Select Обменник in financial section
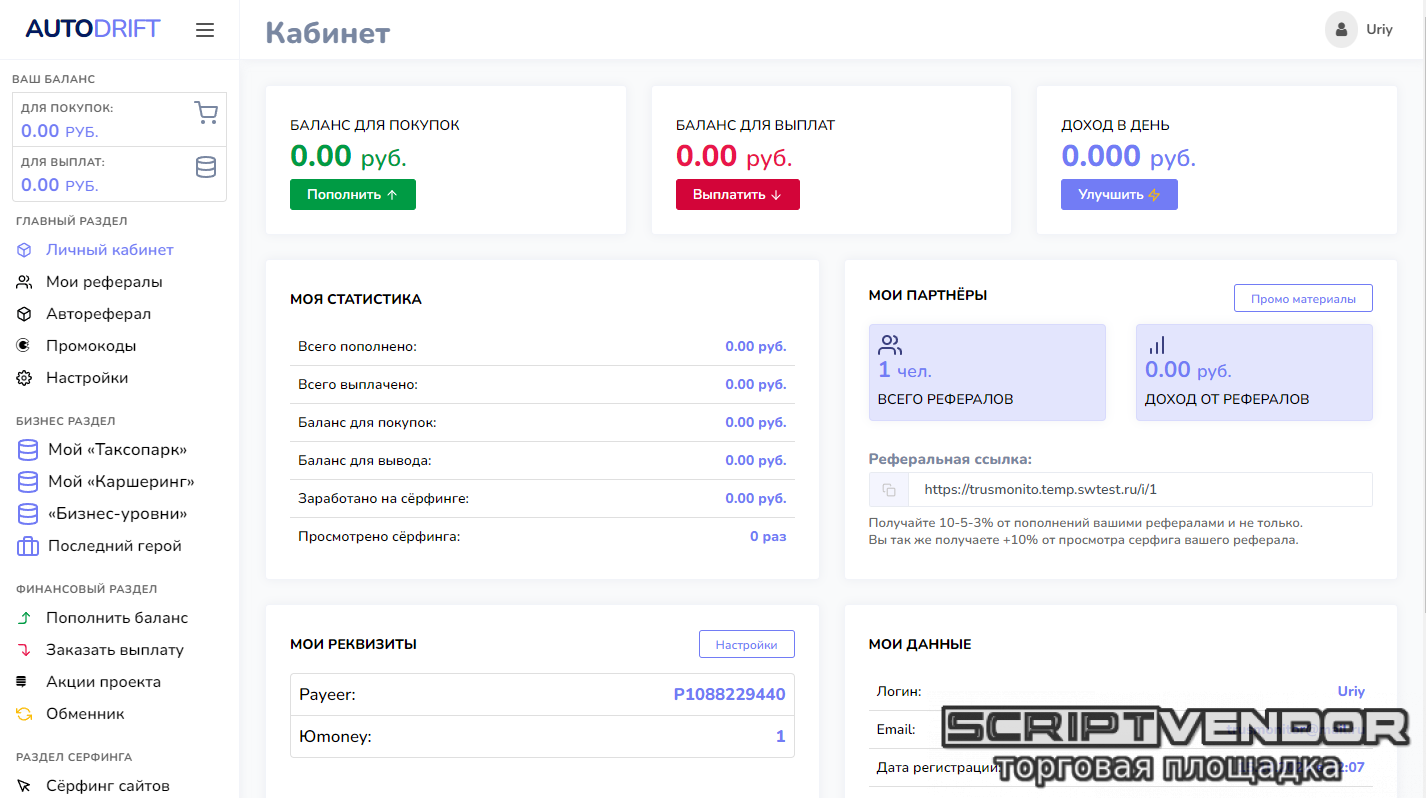1426x798 pixels. [x=85, y=714]
